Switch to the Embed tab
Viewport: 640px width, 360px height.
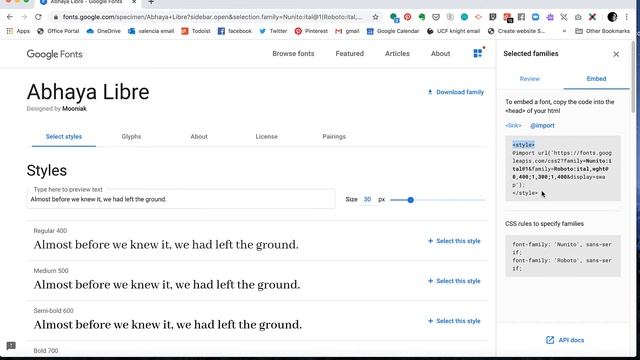pyautogui.click(x=596, y=79)
